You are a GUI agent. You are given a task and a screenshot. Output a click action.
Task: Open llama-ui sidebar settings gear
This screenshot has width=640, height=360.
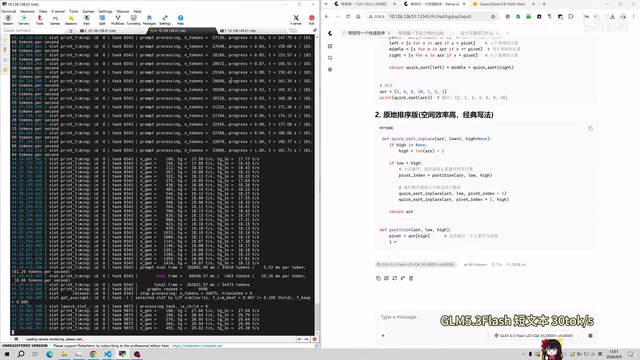point(330,70)
